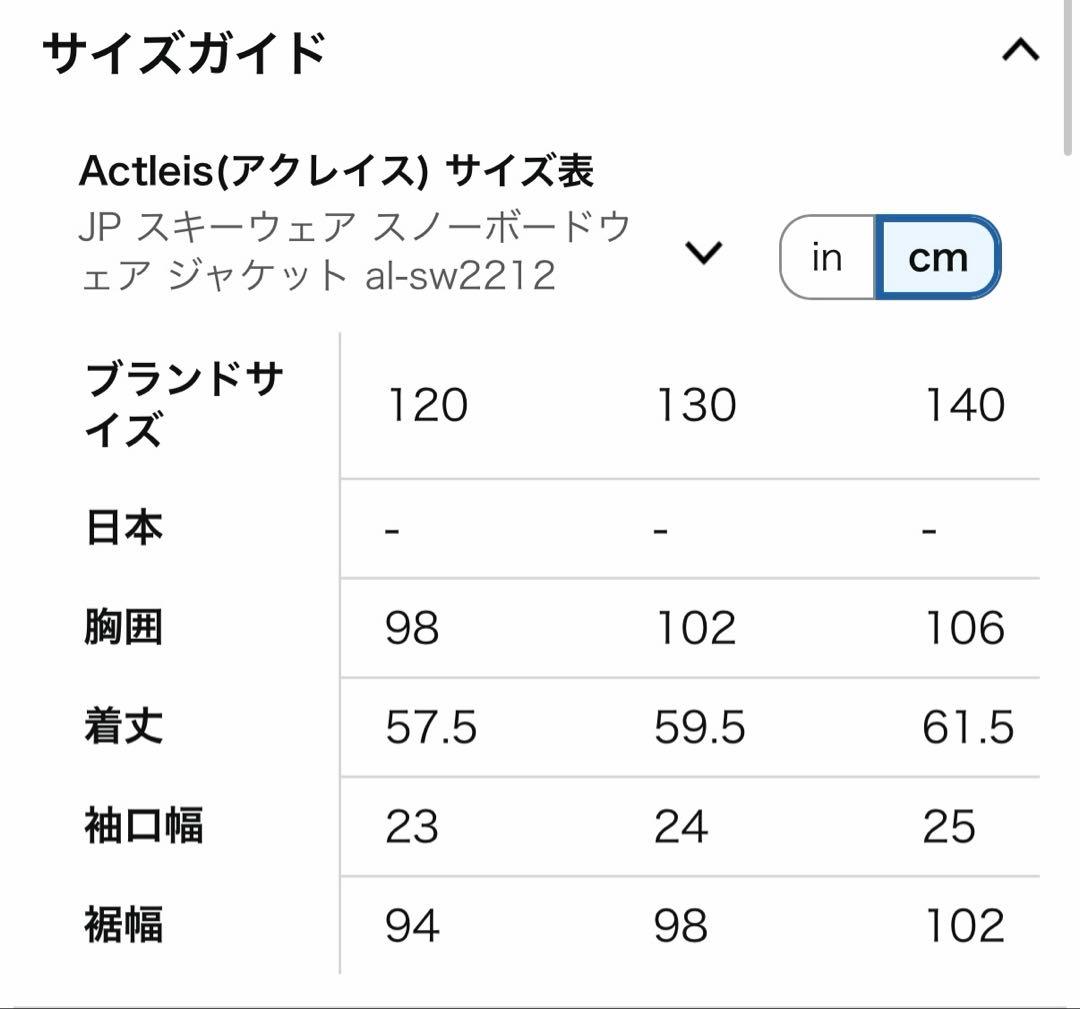Click the ブランドサイズ row label
Screen dimensions: 1080x1009
pos(184,404)
